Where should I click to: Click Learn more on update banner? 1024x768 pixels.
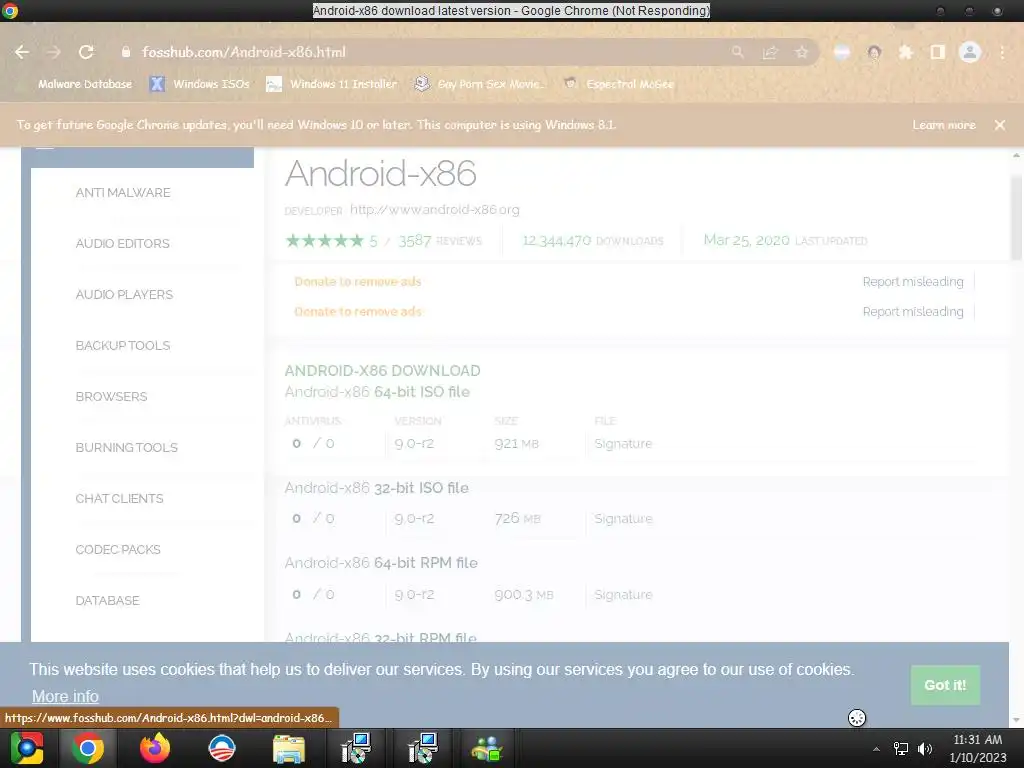pos(944,125)
